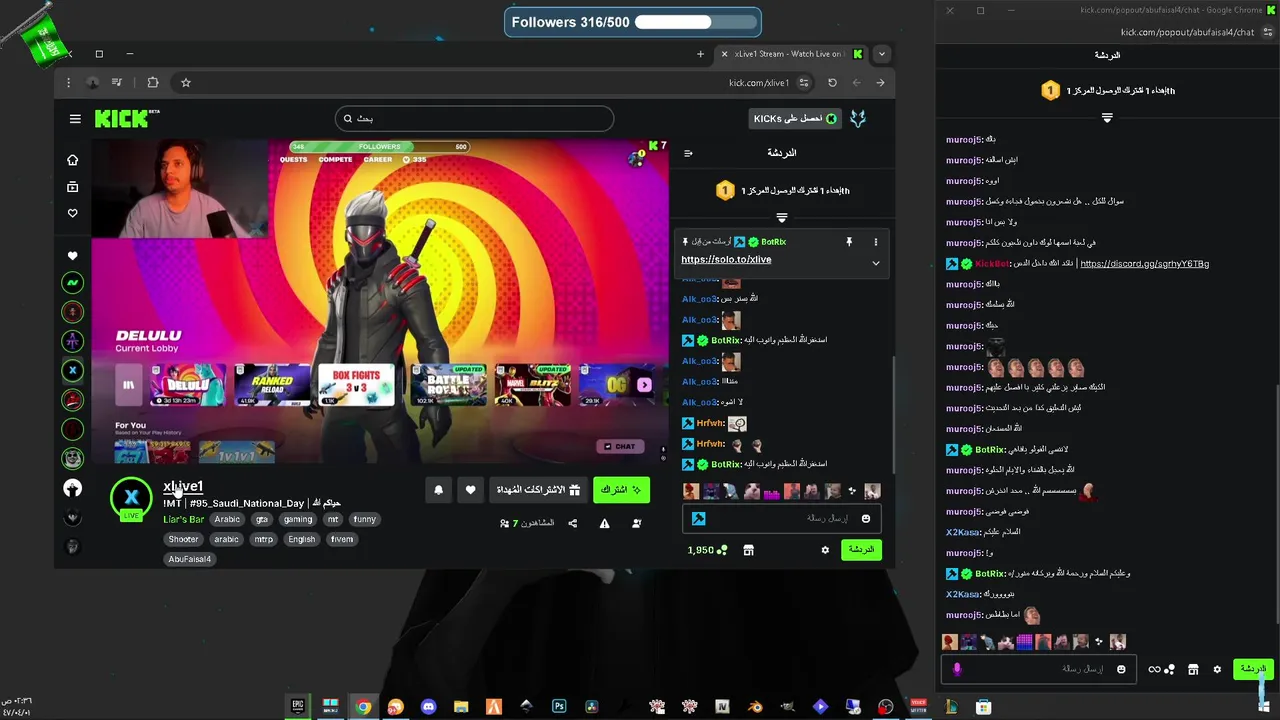Click the popout chat message input
The image size is (1280, 720).
click(1037, 669)
